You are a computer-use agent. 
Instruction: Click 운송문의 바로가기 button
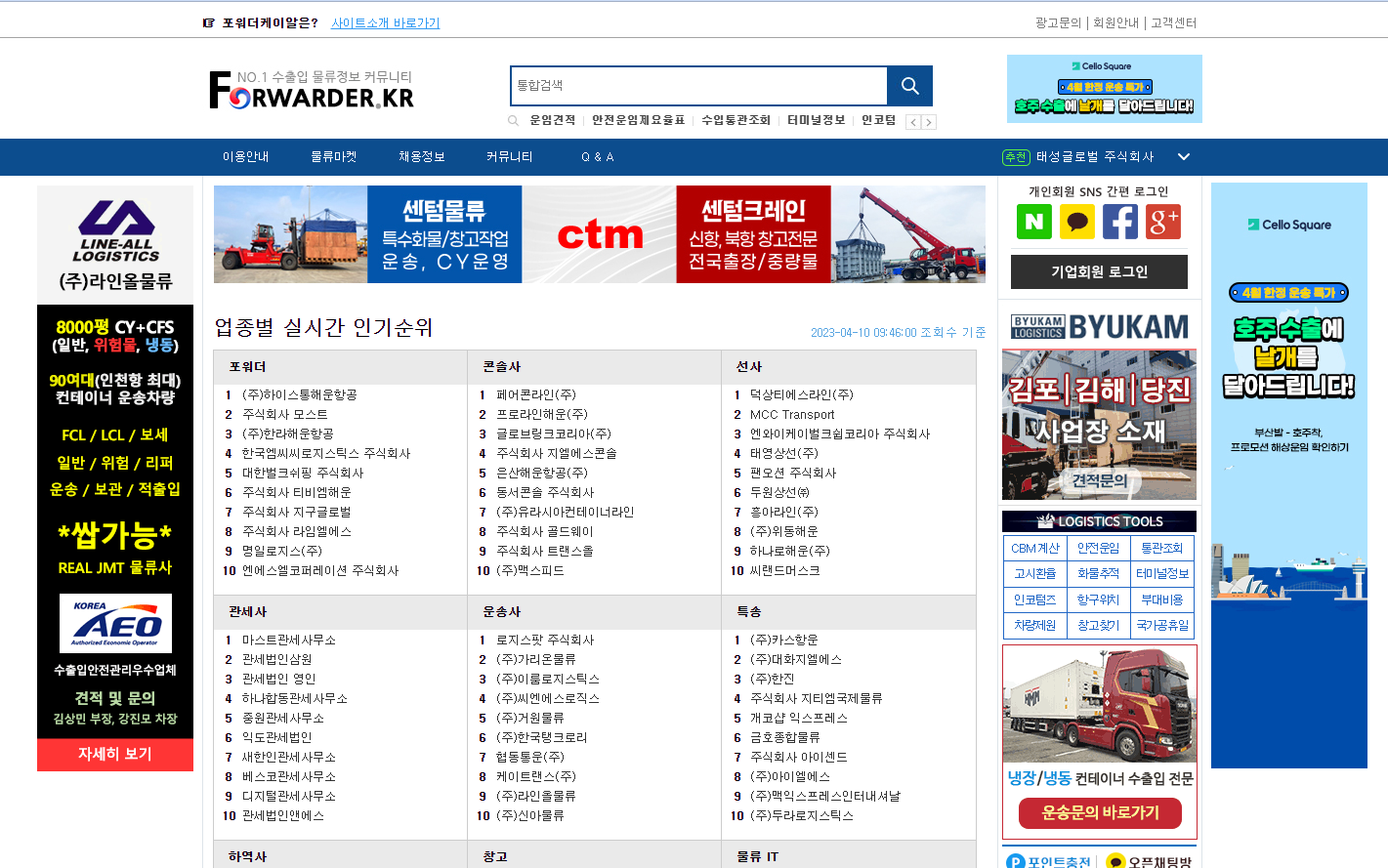click(1100, 812)
